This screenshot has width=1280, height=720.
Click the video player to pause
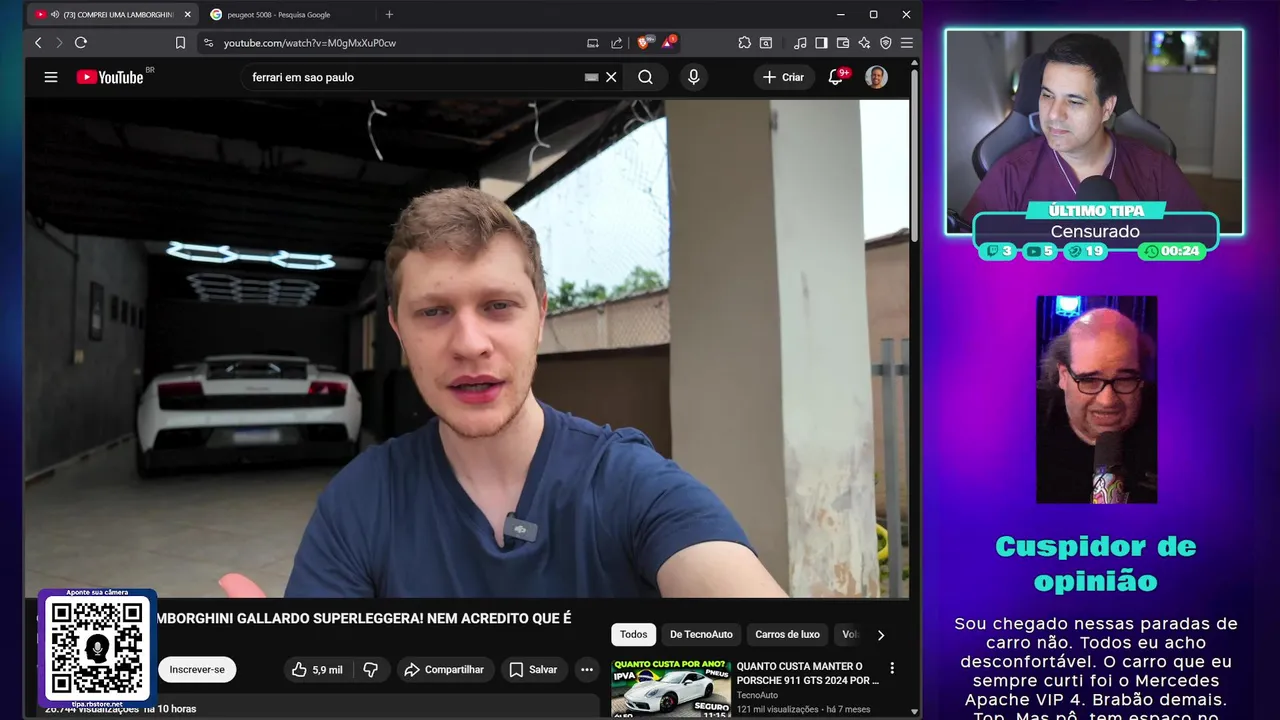[x=467, y=347]
